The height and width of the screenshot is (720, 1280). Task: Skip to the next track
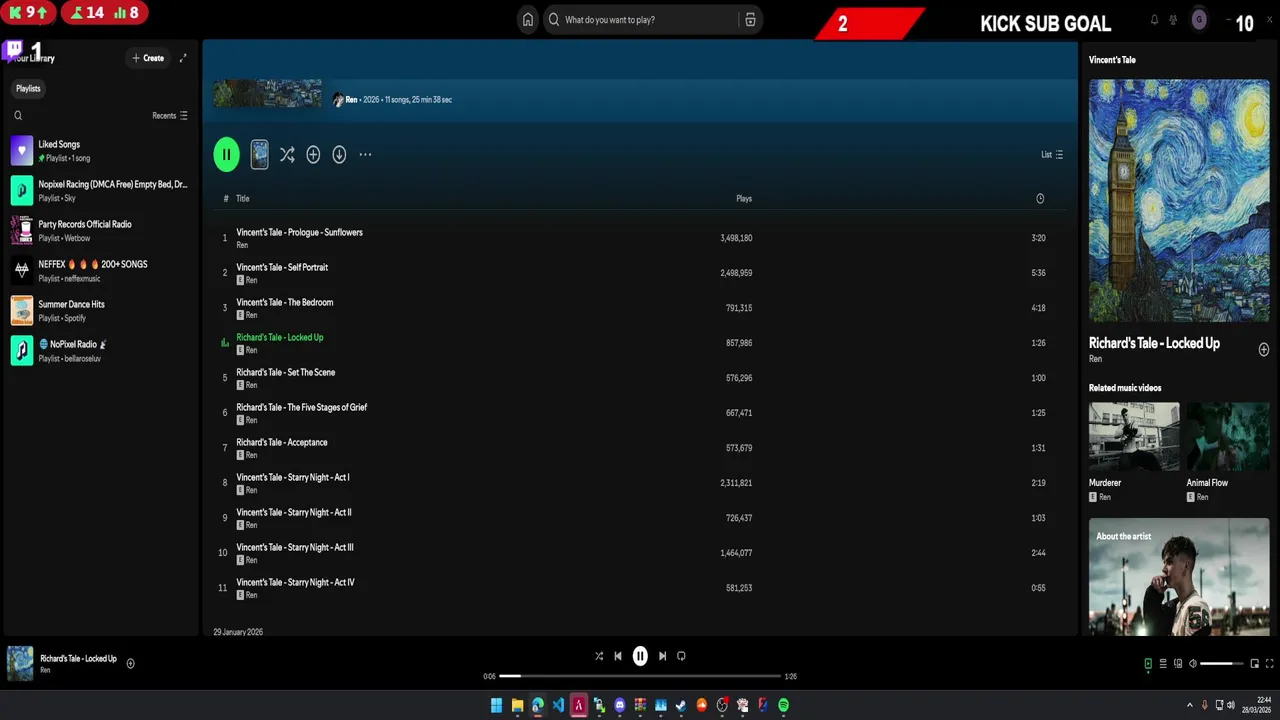click(662, 656)
